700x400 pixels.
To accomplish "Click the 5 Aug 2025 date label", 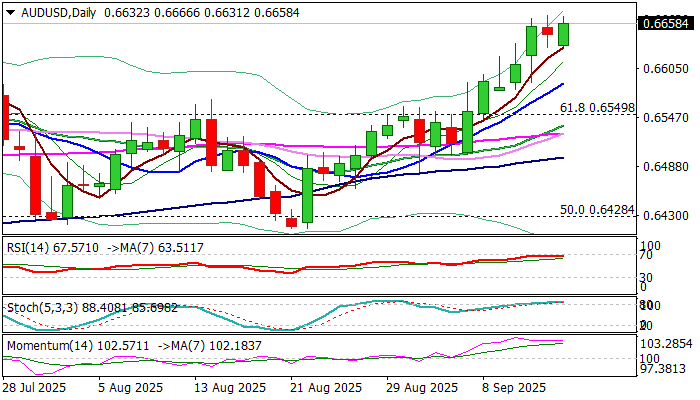I will click(136, 387).
